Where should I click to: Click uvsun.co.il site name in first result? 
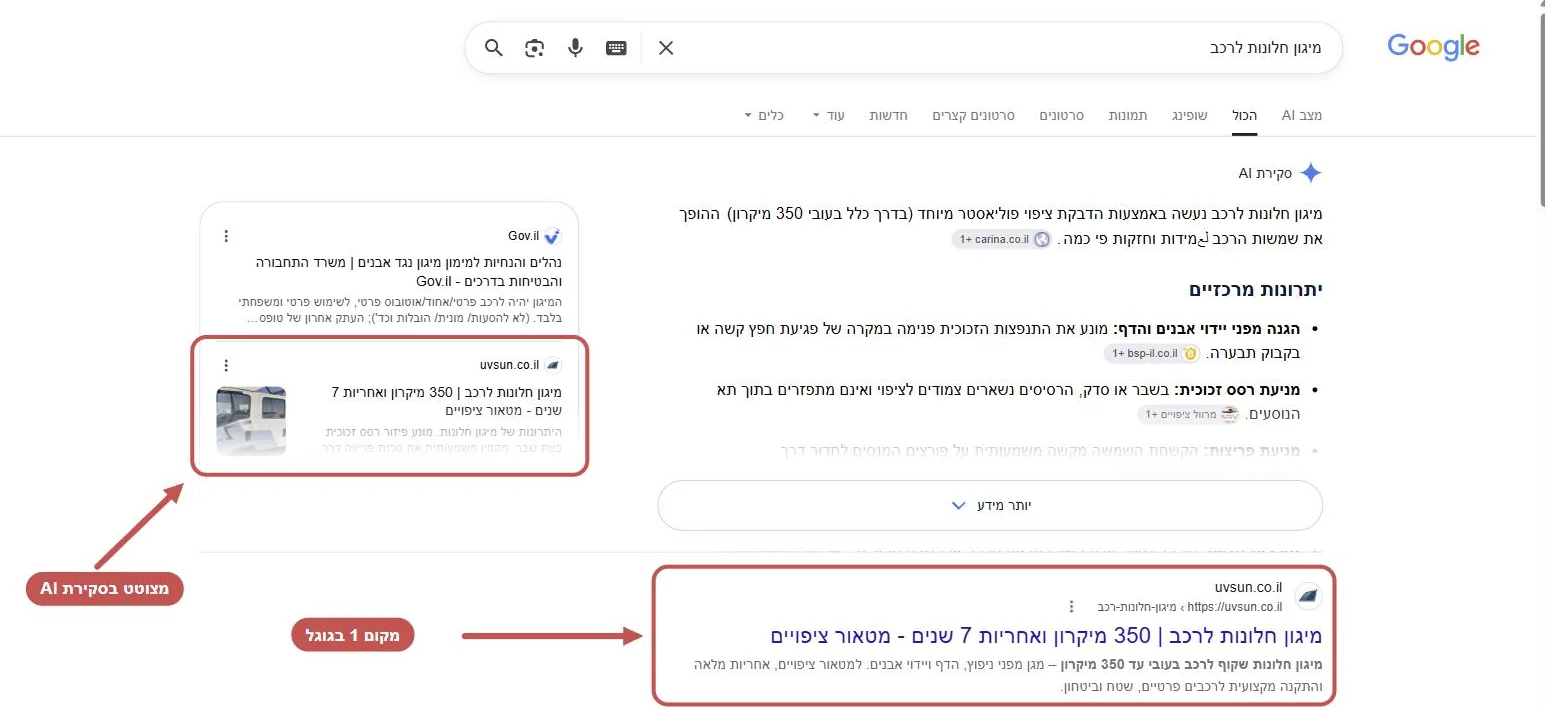pyautogui.click(x=1248, y=587)
